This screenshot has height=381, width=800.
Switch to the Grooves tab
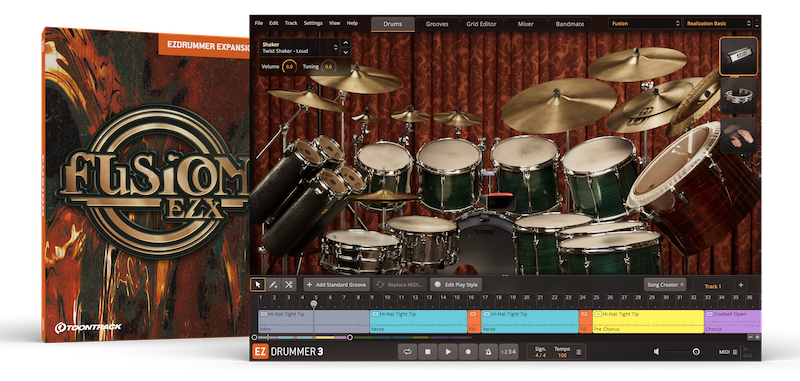click(437, 24)
